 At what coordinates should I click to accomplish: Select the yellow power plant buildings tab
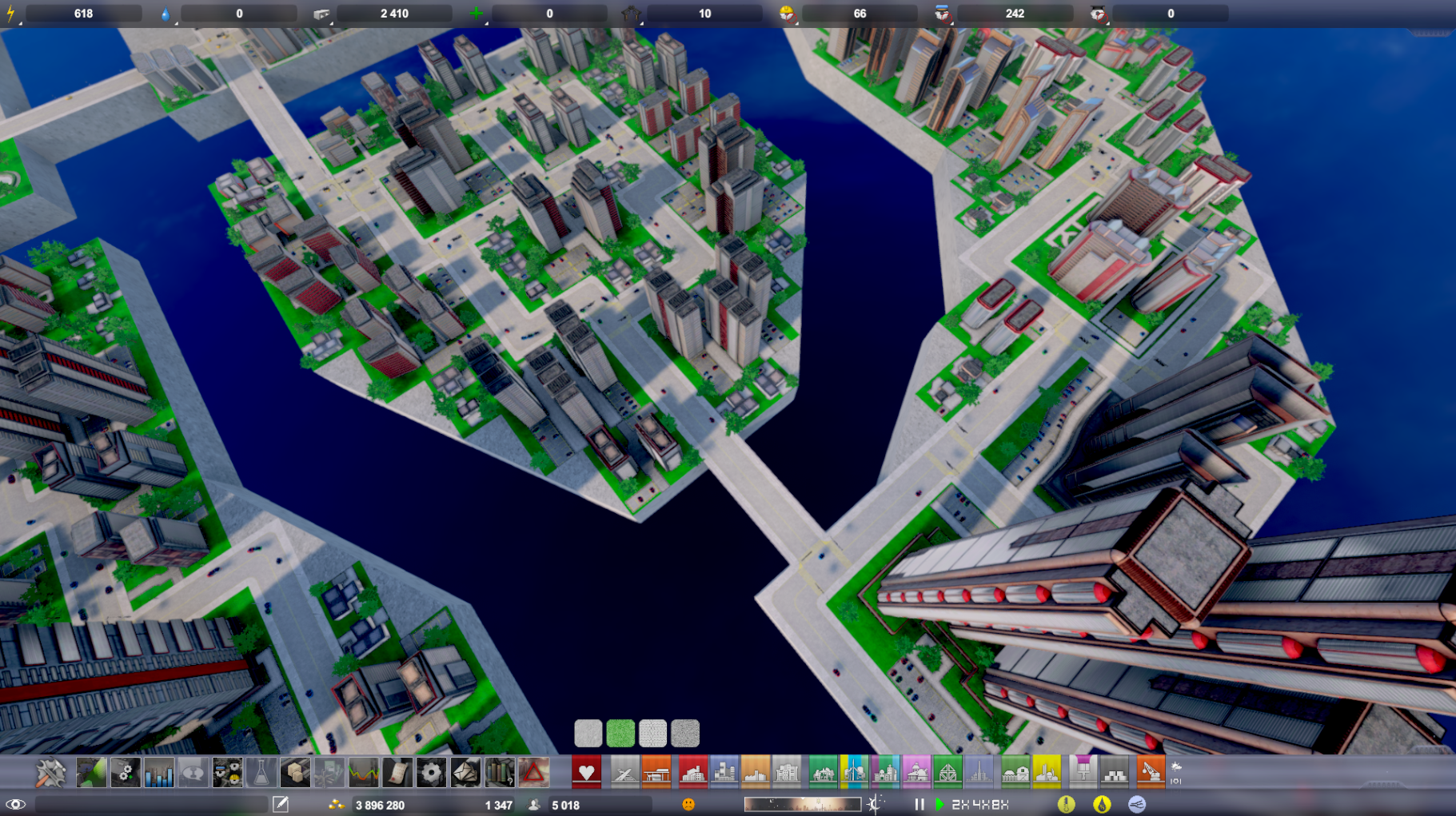[1047, 773]
